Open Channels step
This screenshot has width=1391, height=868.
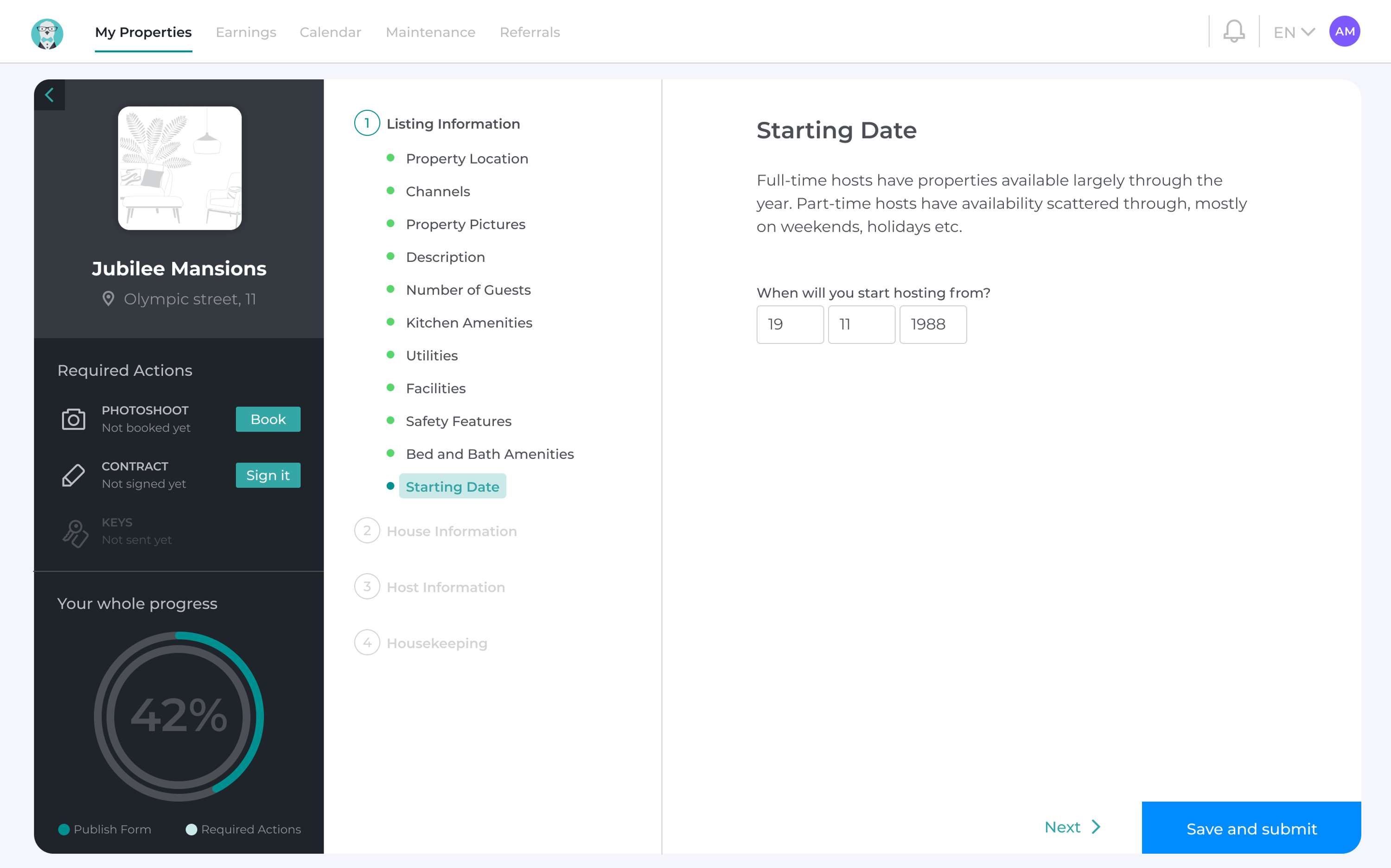pyautogui.click(x=438, y=191)
